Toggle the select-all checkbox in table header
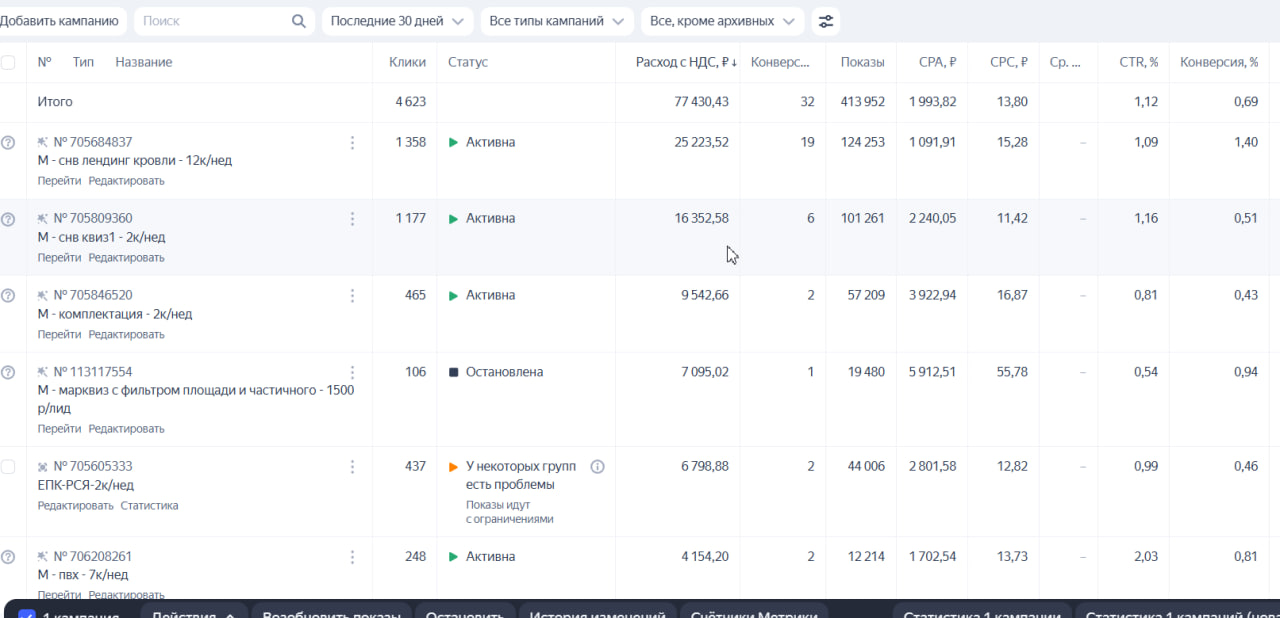 coord(8,62)
